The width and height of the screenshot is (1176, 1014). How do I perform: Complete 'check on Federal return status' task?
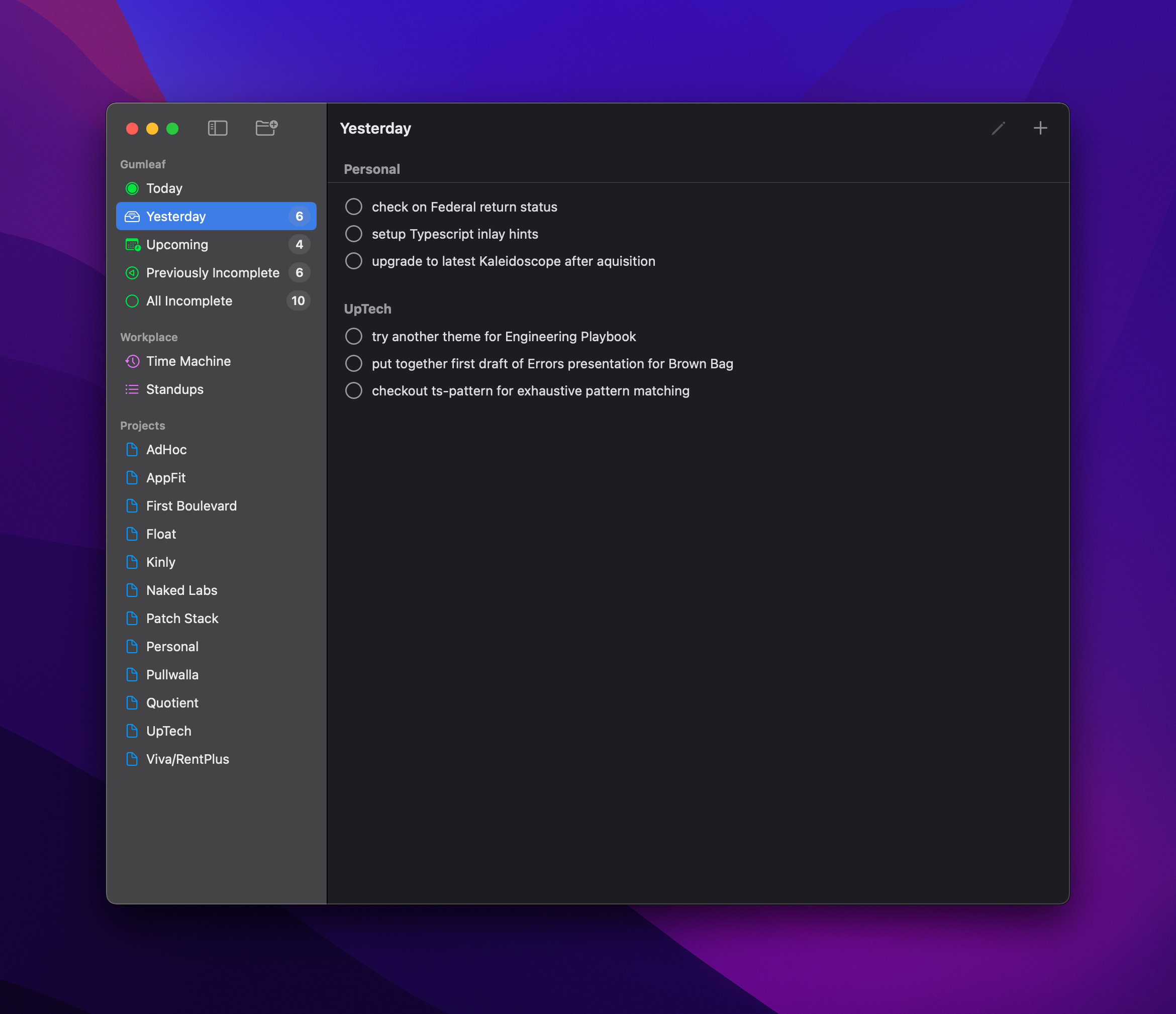tap(354, 207)
